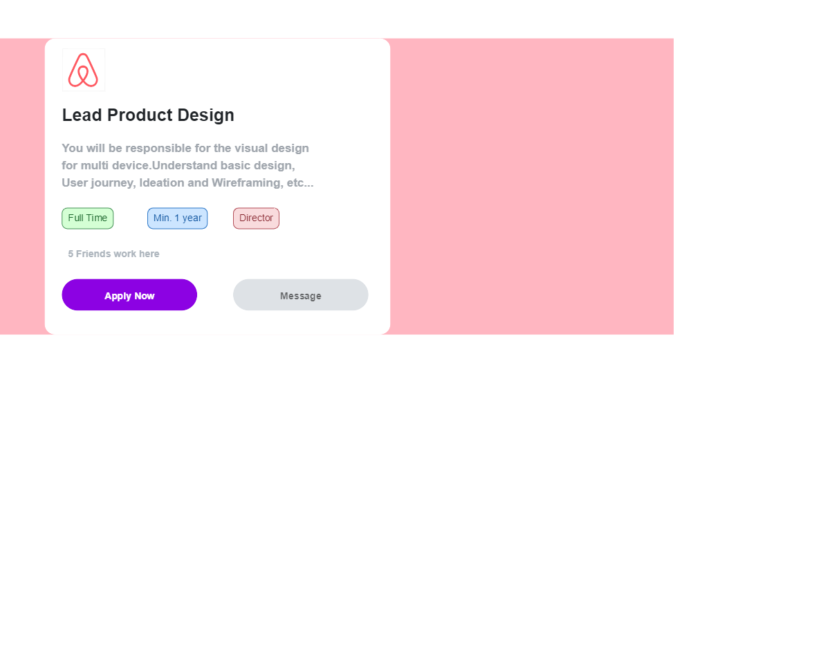The width and height of the screenshot is (830, 658).
Task: Send a message via Message button
Action: [300, 295]
